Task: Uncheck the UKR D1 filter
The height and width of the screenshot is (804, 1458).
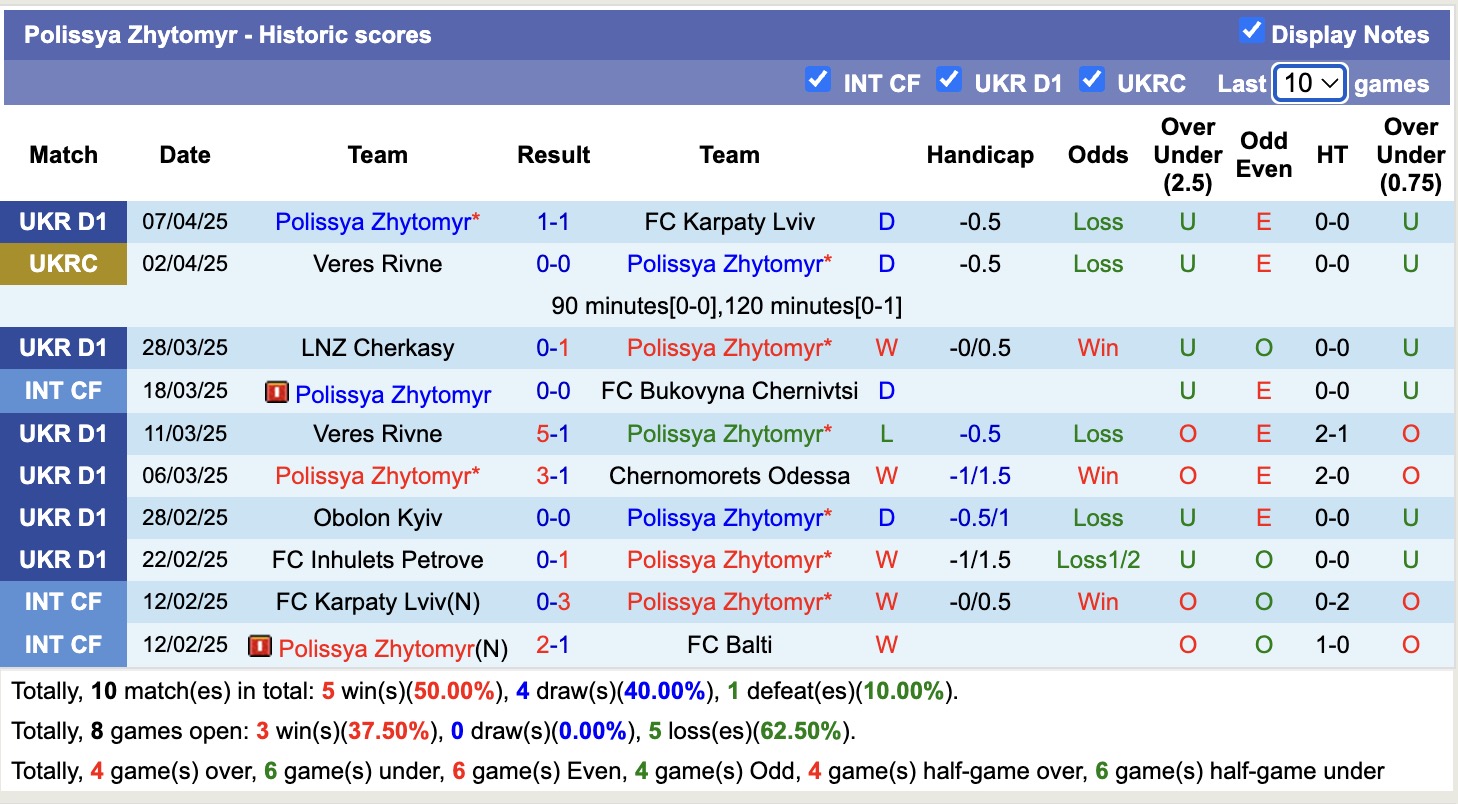Action: 949,78
